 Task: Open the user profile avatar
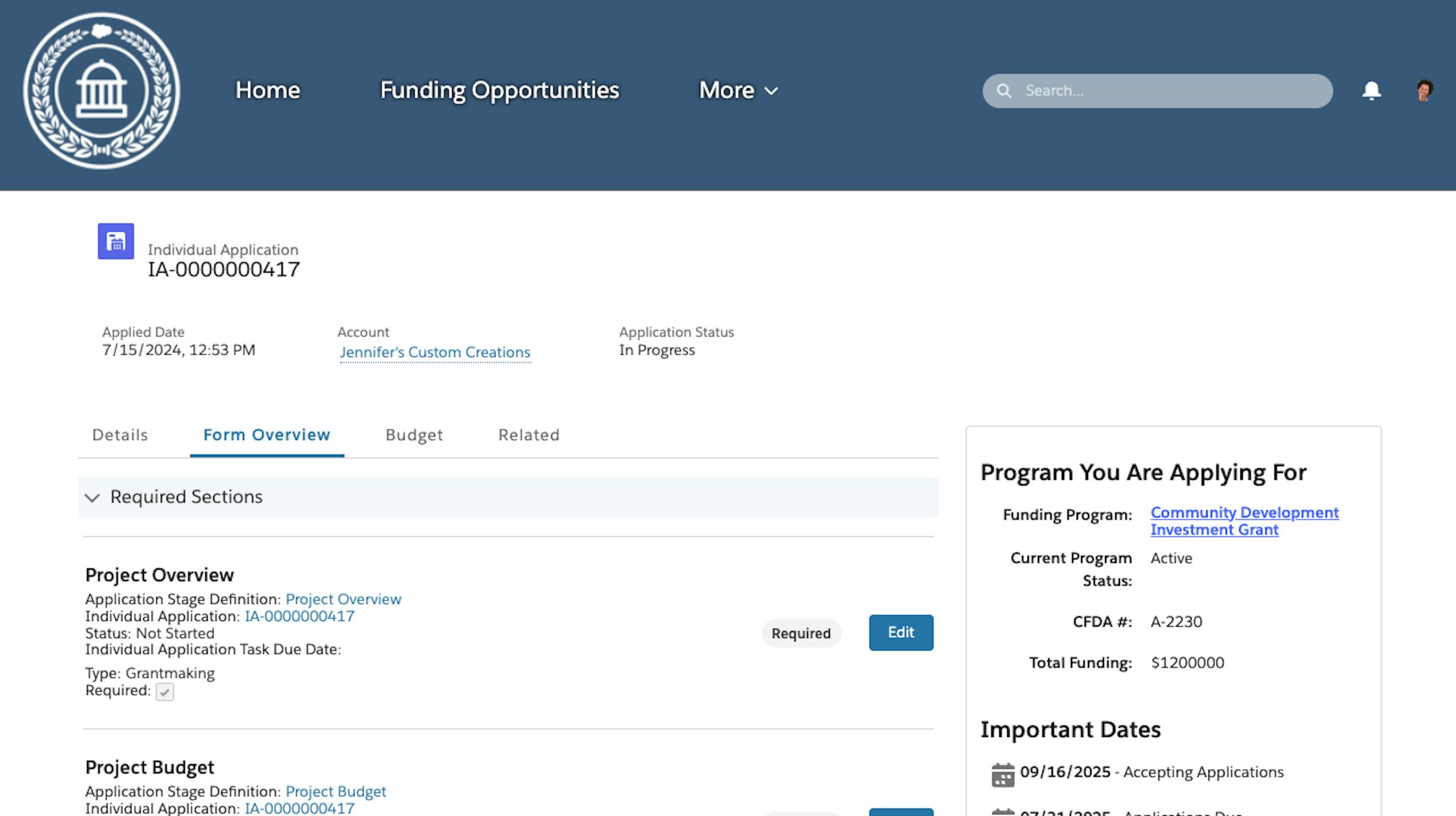point(1424,90)
